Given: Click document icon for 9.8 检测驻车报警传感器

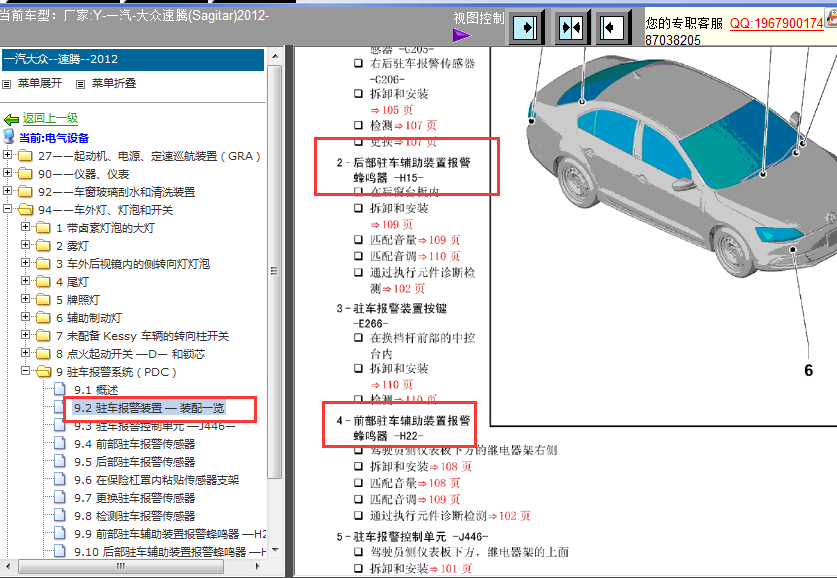Looking at the screenshot, I should point(60,516).
